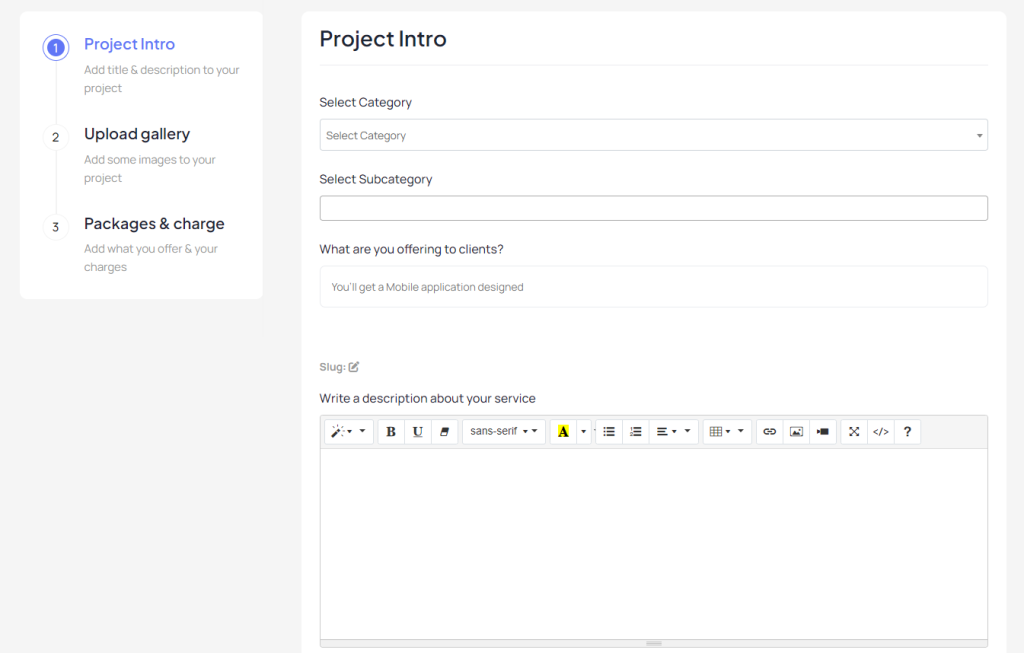Open the sans-serif font family dropdown
The width and height of the screenshot is (1024, 653).
click(504, 432)
